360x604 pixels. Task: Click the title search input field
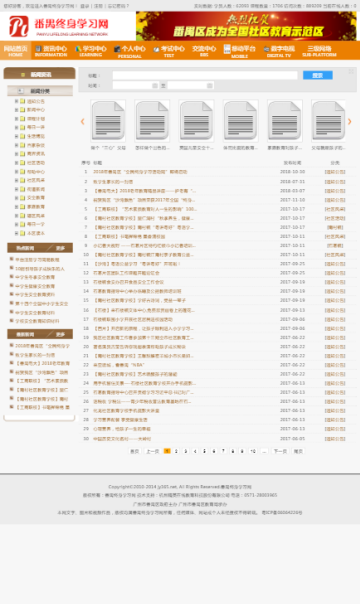205,76
